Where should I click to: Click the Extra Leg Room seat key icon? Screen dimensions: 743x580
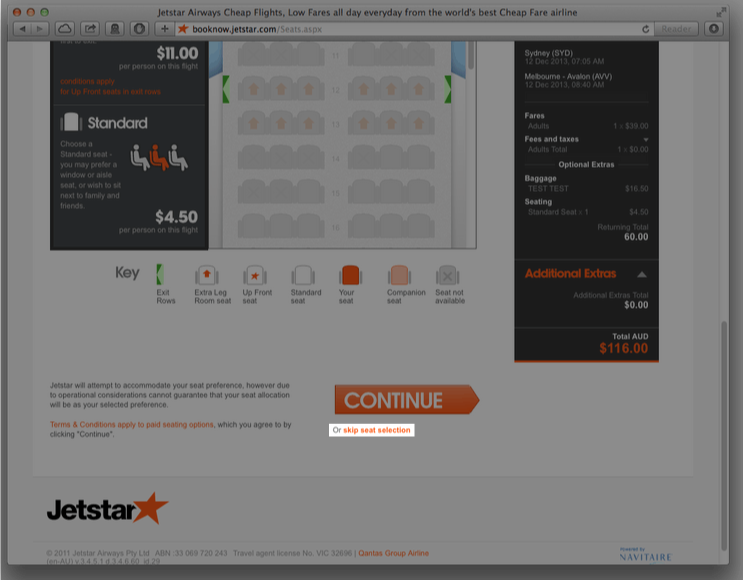(207, 275)
